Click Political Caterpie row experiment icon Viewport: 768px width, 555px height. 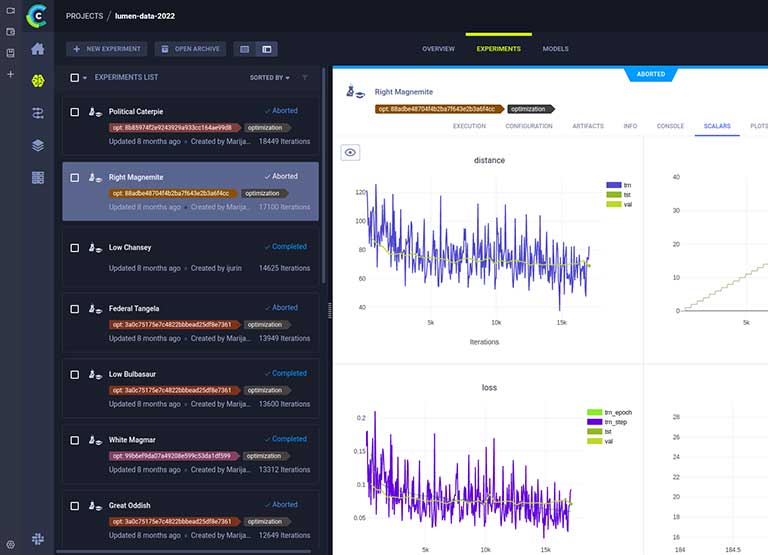pos(95,112)
